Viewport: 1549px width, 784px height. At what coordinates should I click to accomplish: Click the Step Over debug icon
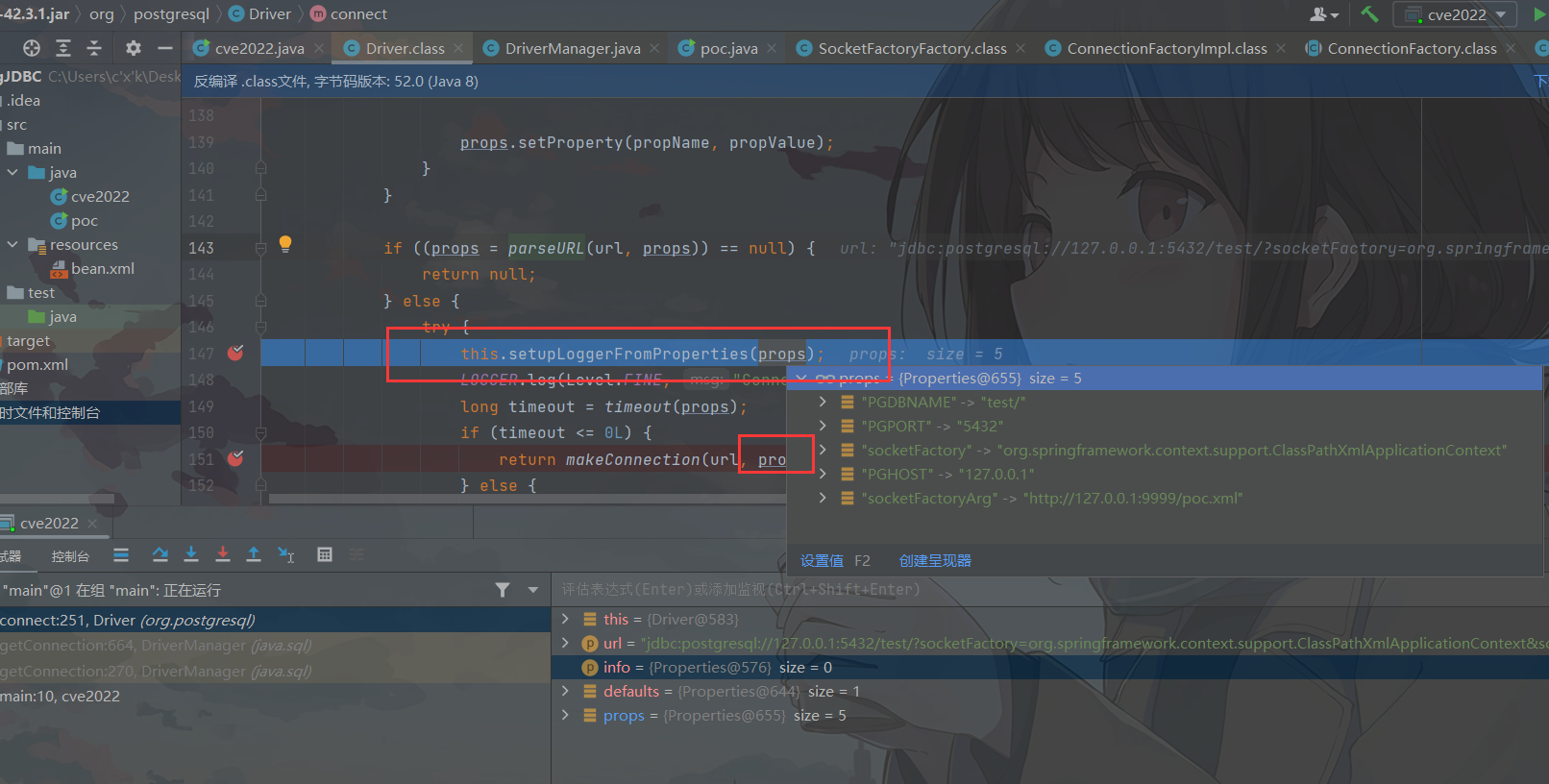(x=160, y=554)
